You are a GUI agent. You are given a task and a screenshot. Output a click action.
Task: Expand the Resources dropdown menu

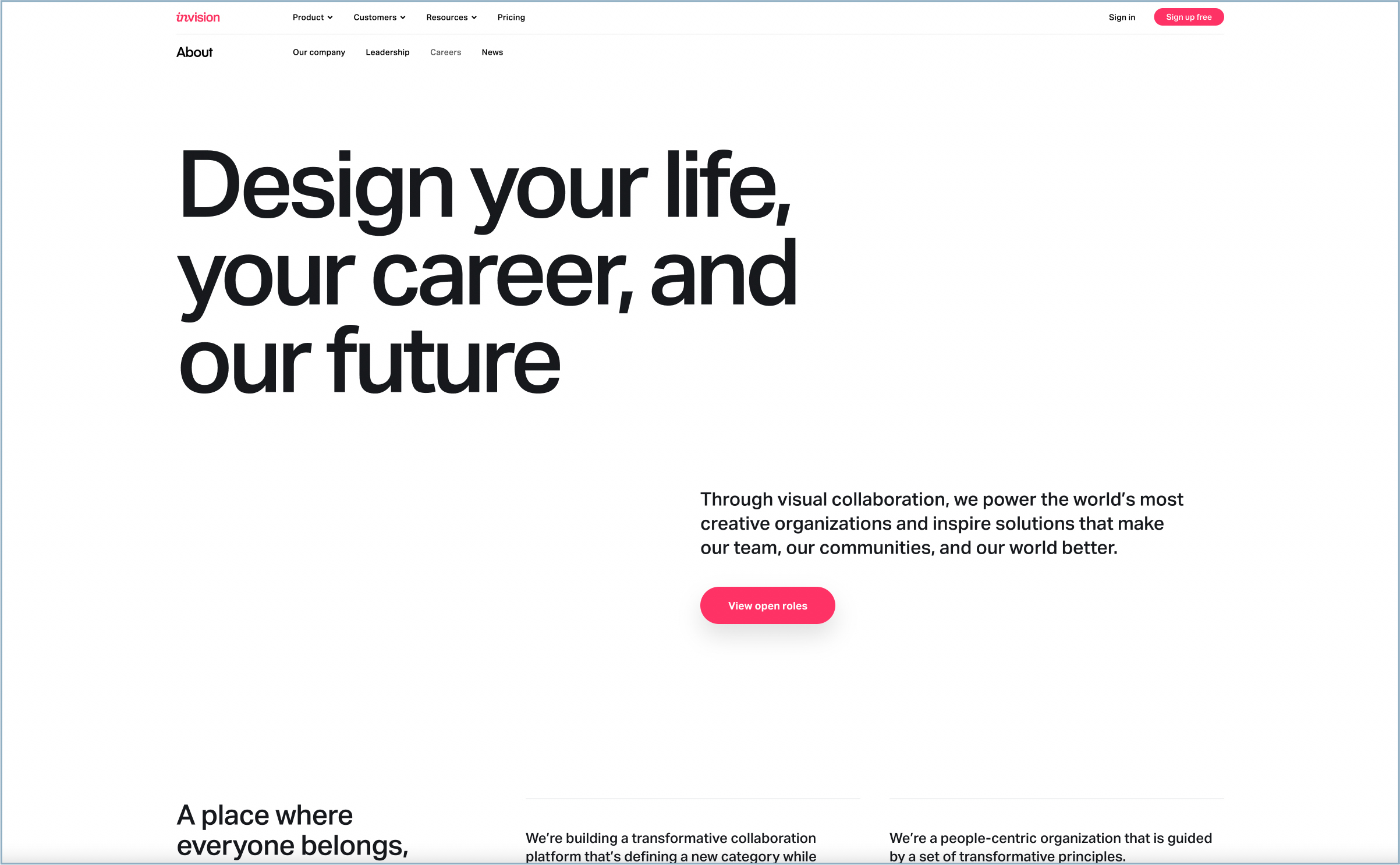pos(449,17)
